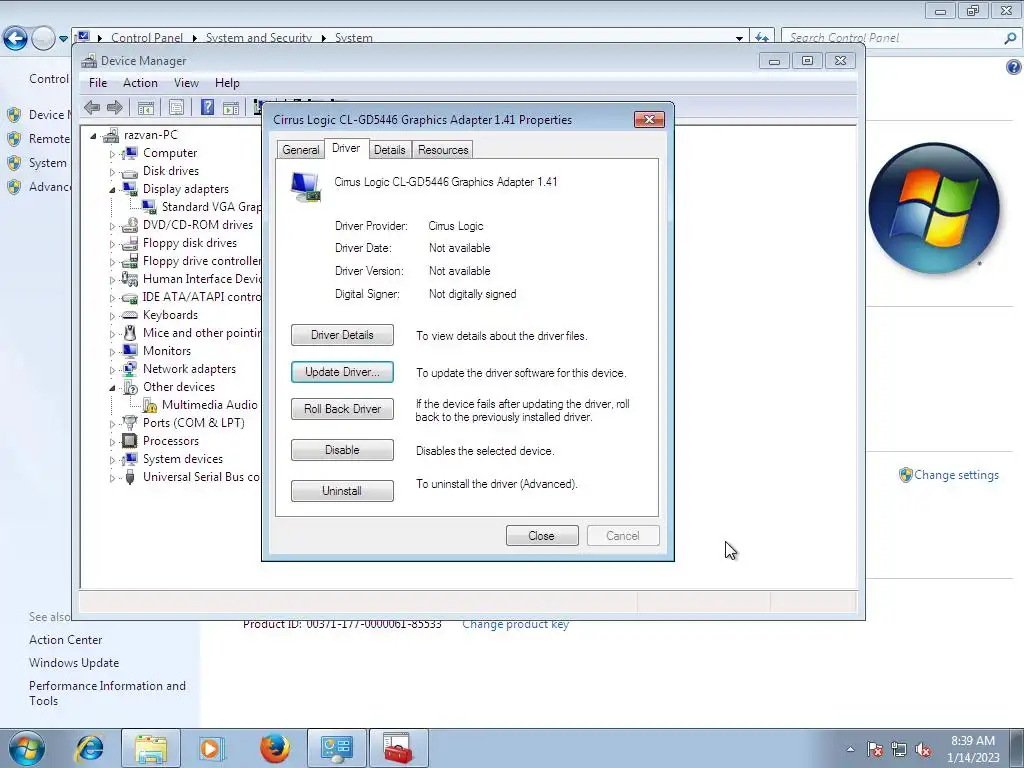Switch to the General tab
1024x768 pixels.
[300, 150]
